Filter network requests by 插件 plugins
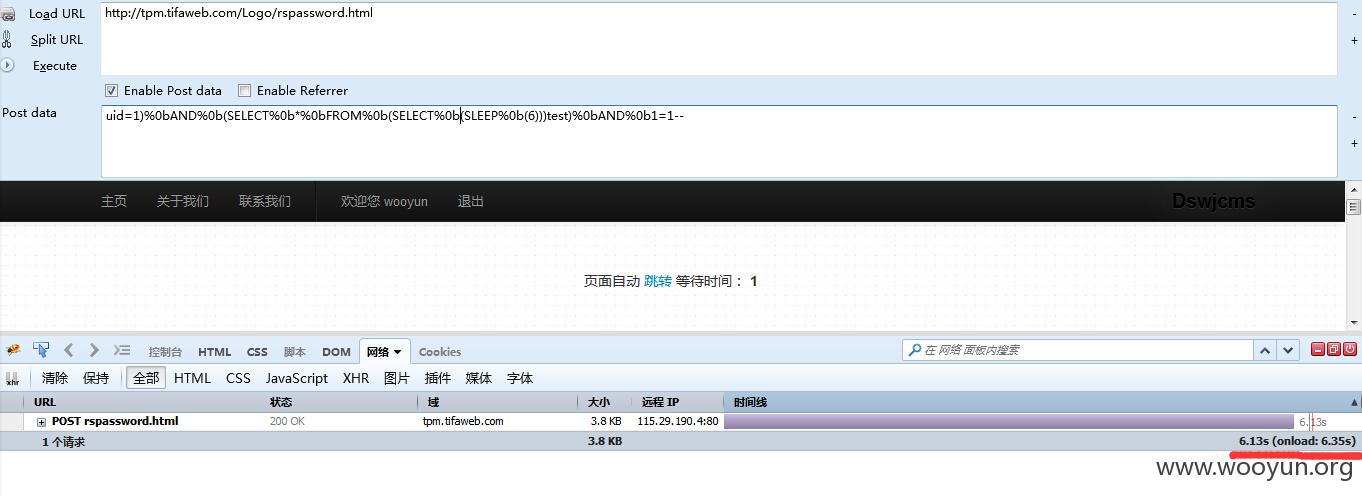1362x496 pixels. tap(438, 378)
